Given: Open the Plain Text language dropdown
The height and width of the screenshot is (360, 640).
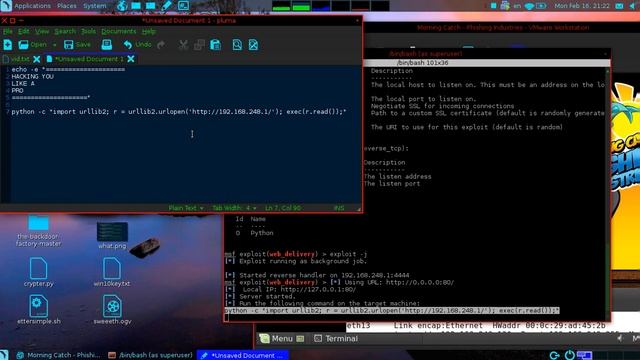Looking at the screenshot, I should pos(186,208).
